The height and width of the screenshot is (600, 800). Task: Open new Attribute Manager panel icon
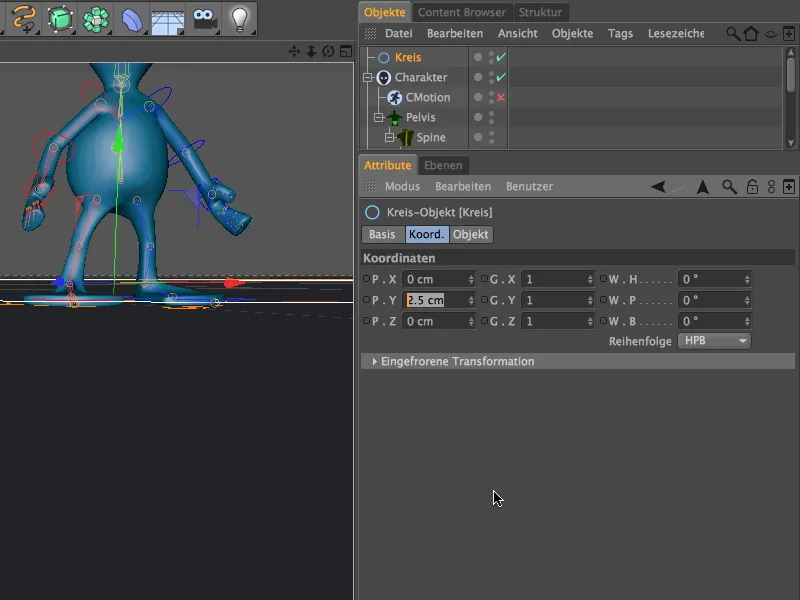(789, 187)
